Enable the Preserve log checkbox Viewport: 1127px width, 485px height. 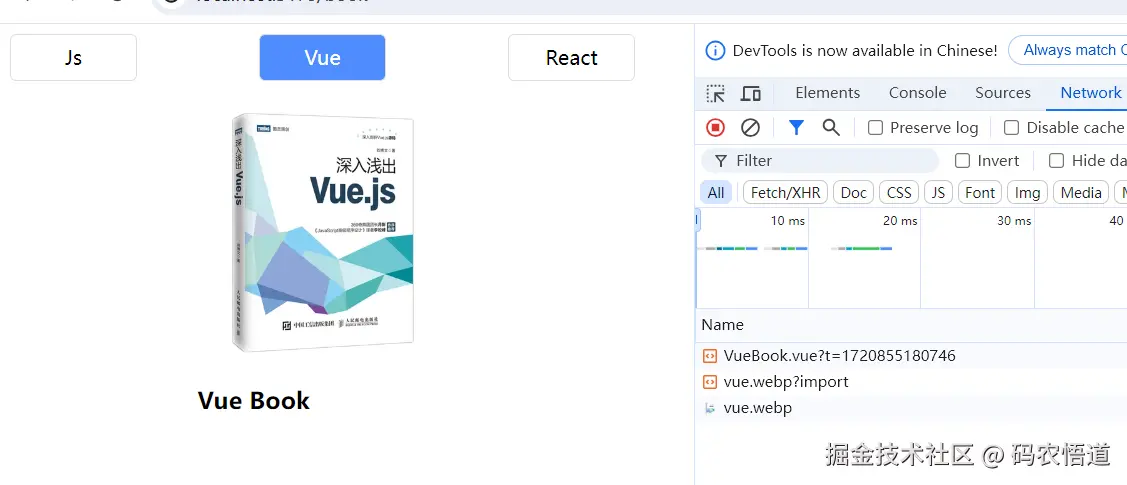coord(875,128)
